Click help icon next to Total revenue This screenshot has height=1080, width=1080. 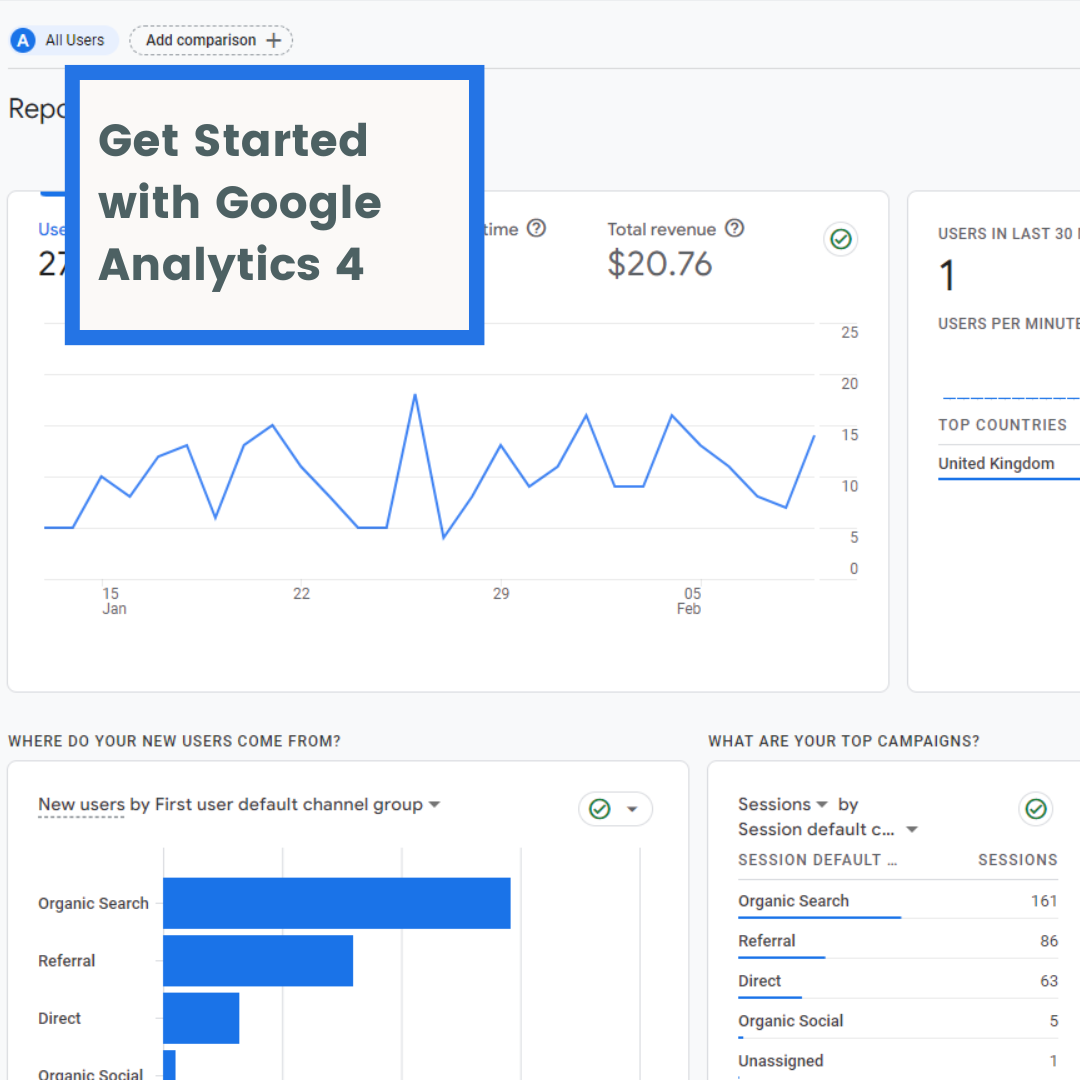coord(735,228)
